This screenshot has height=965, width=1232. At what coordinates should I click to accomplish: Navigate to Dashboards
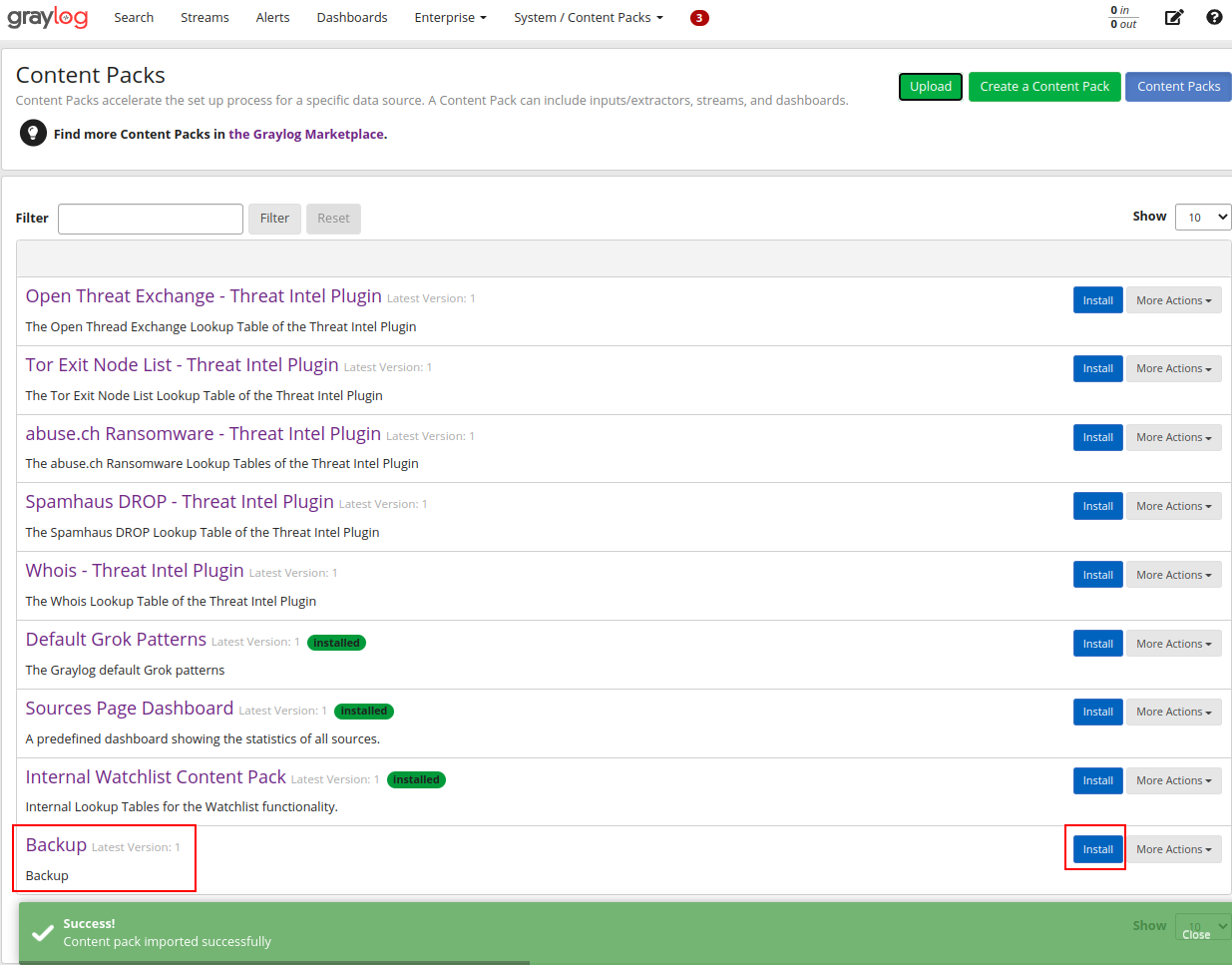(x=352, y=18)
